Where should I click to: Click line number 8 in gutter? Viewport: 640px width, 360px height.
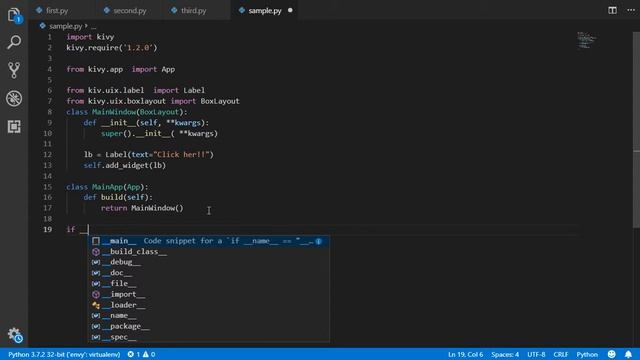(x=49, y=112)
